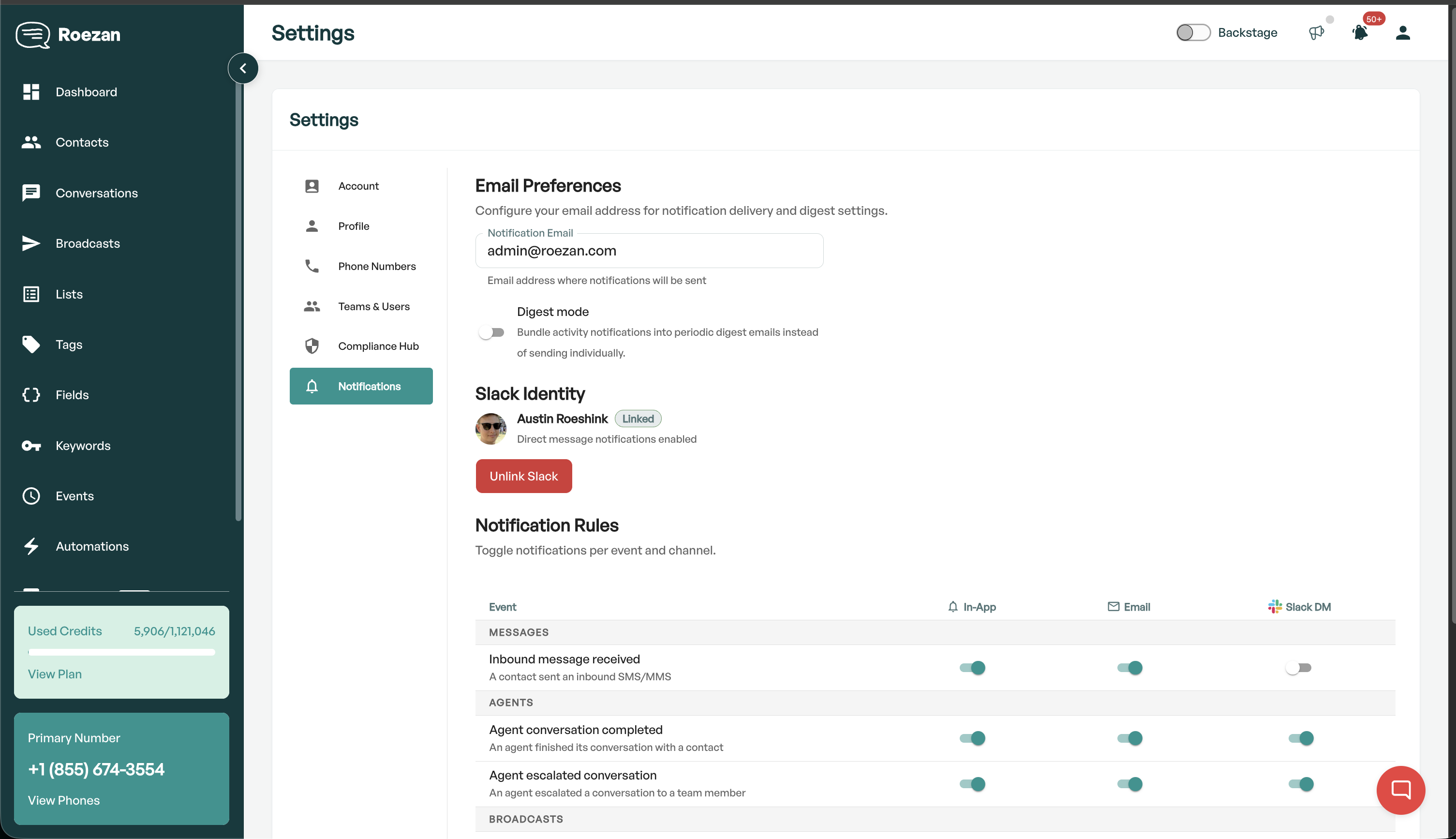Open the announcements megaphone icon
Viewport: 1456px width, 839px height.
coord(1316,33)
